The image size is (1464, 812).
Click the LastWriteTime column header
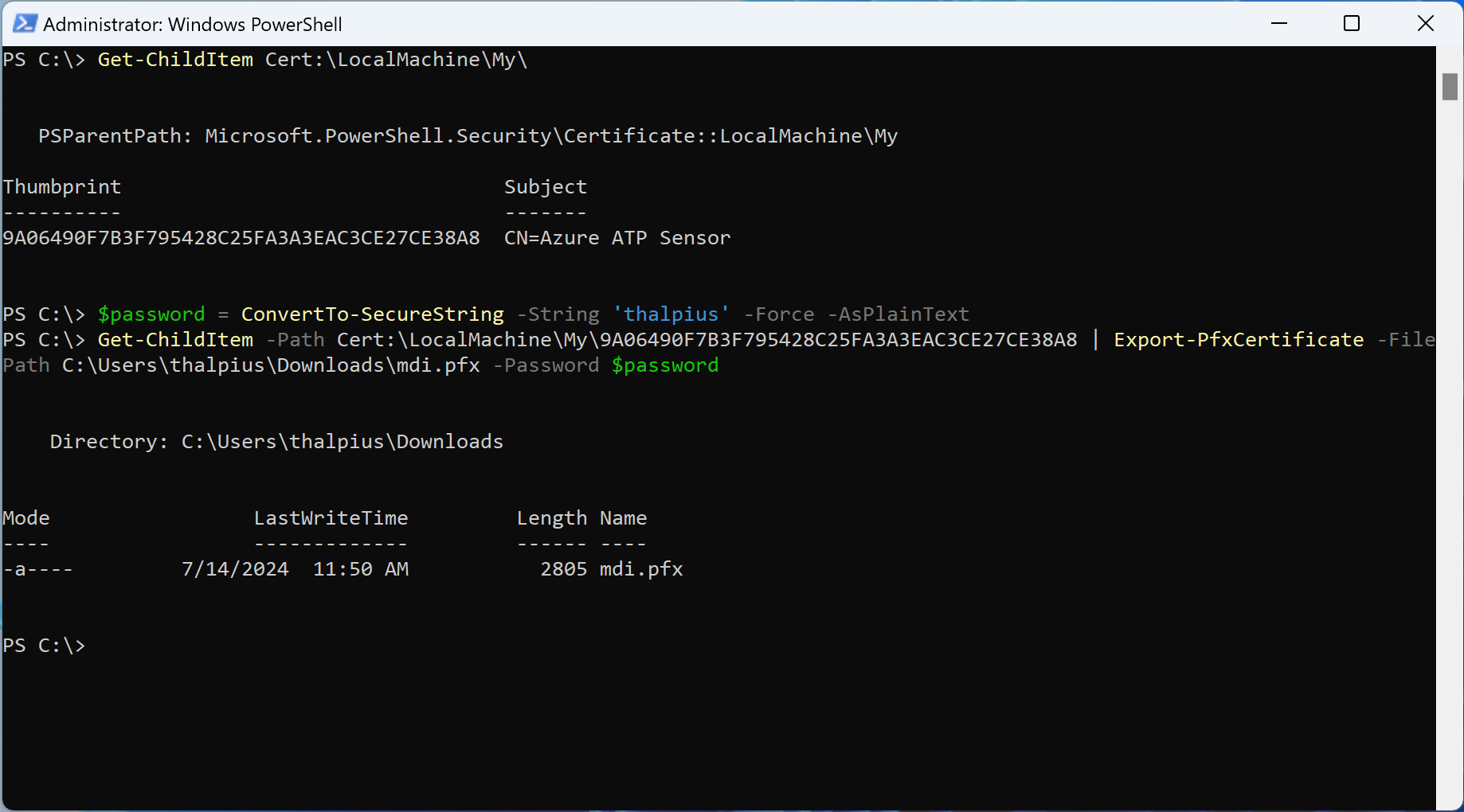coord(331,518)
